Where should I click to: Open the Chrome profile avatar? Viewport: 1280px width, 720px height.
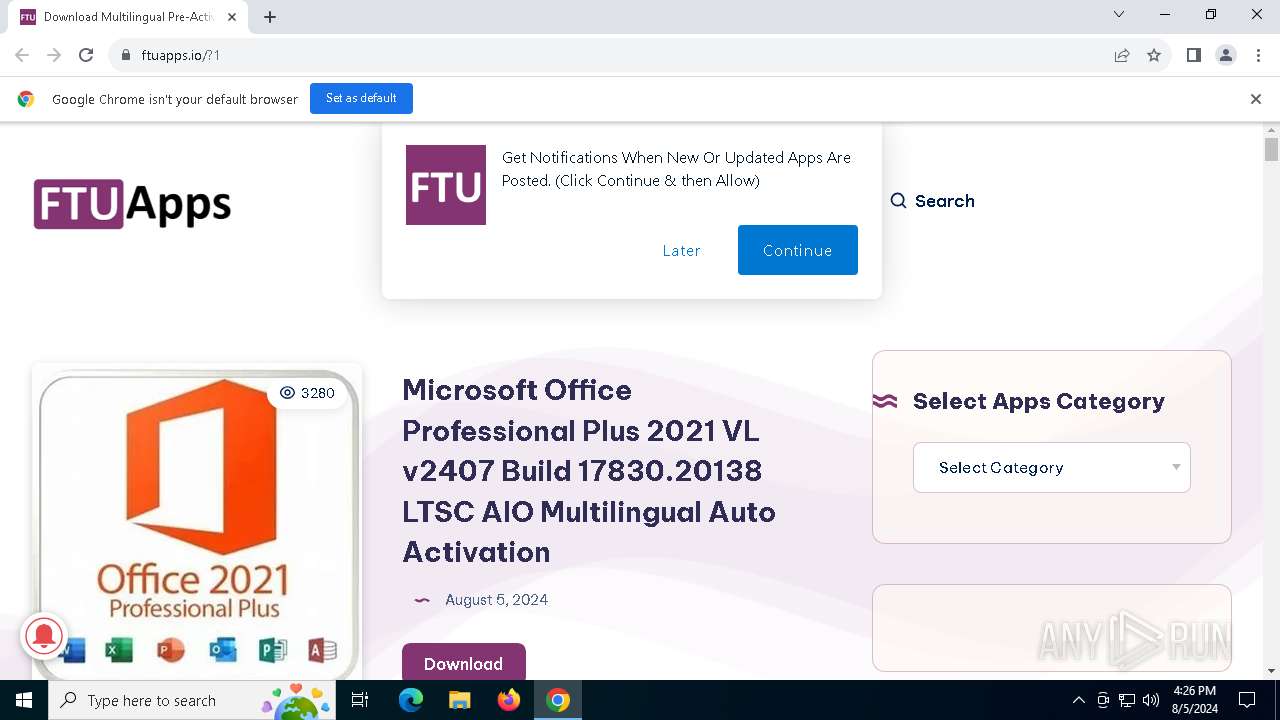coord(1226,55)
